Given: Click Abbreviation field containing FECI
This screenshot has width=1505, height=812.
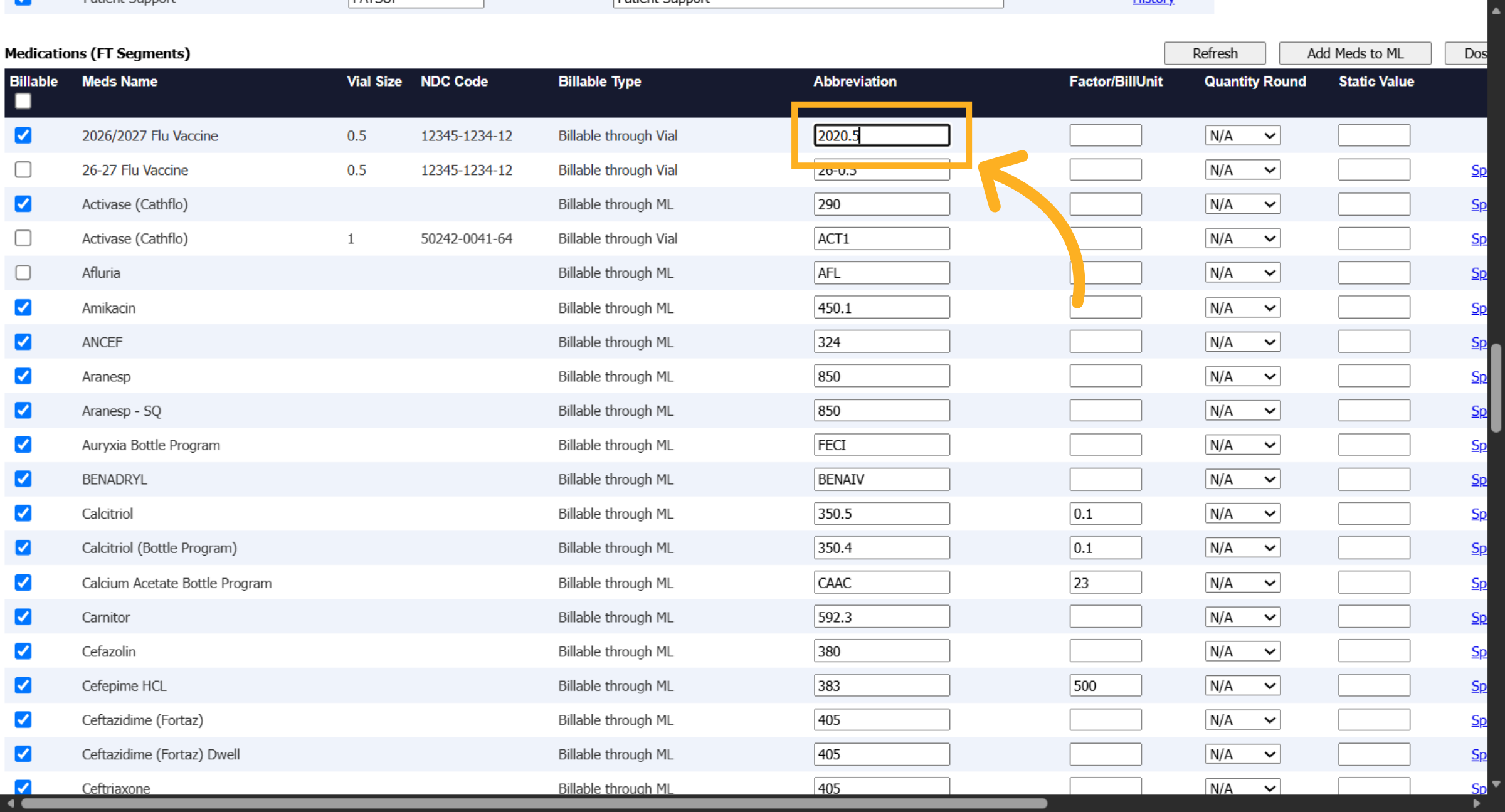Looking at the screenshot, I should click(882, 445).
